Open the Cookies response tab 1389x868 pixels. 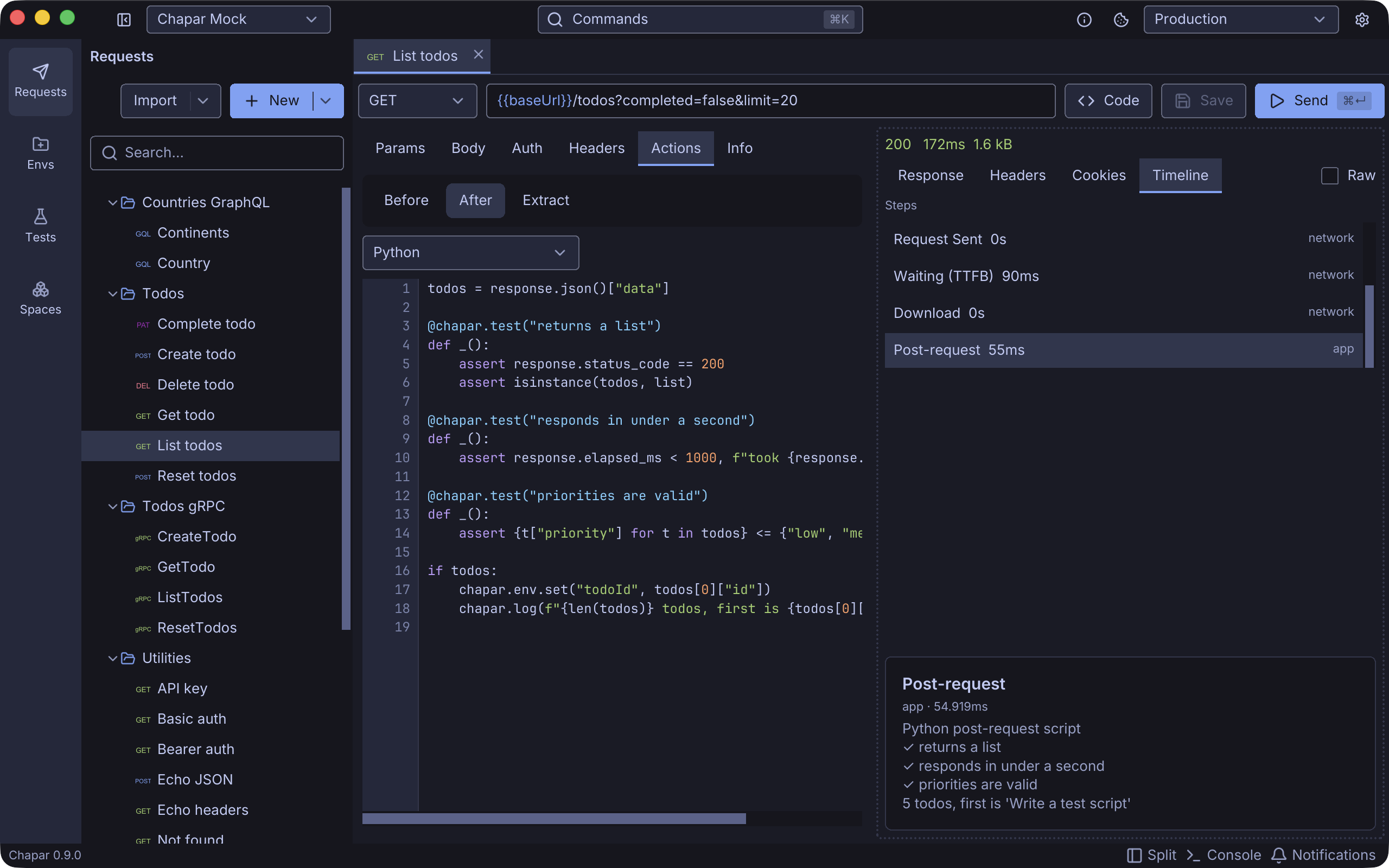[x=1099, y=176]
